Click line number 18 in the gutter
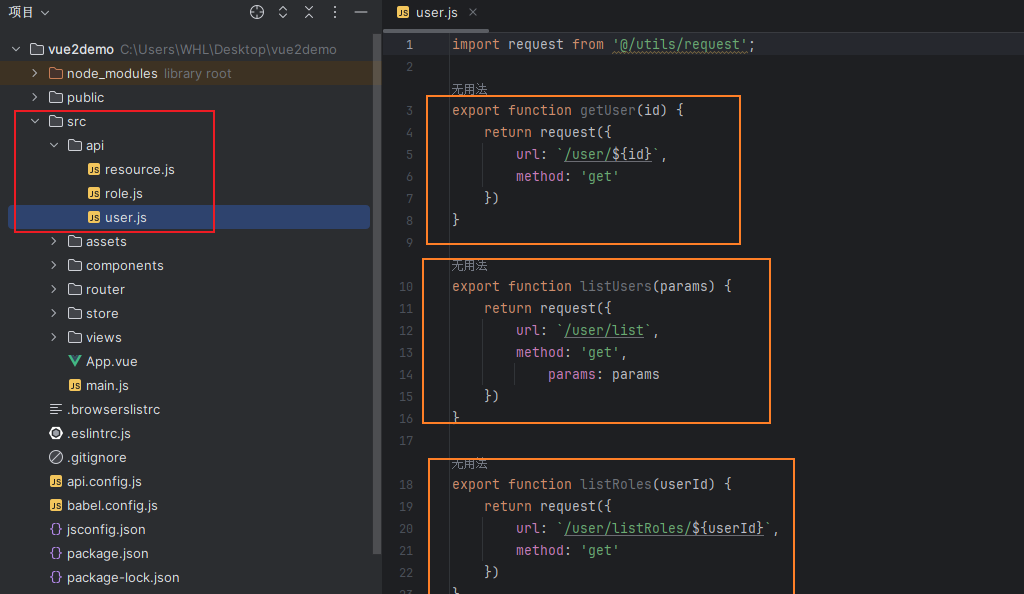Image resolution: width=1024 pixels, height=594 pixels. click(406, 484)
